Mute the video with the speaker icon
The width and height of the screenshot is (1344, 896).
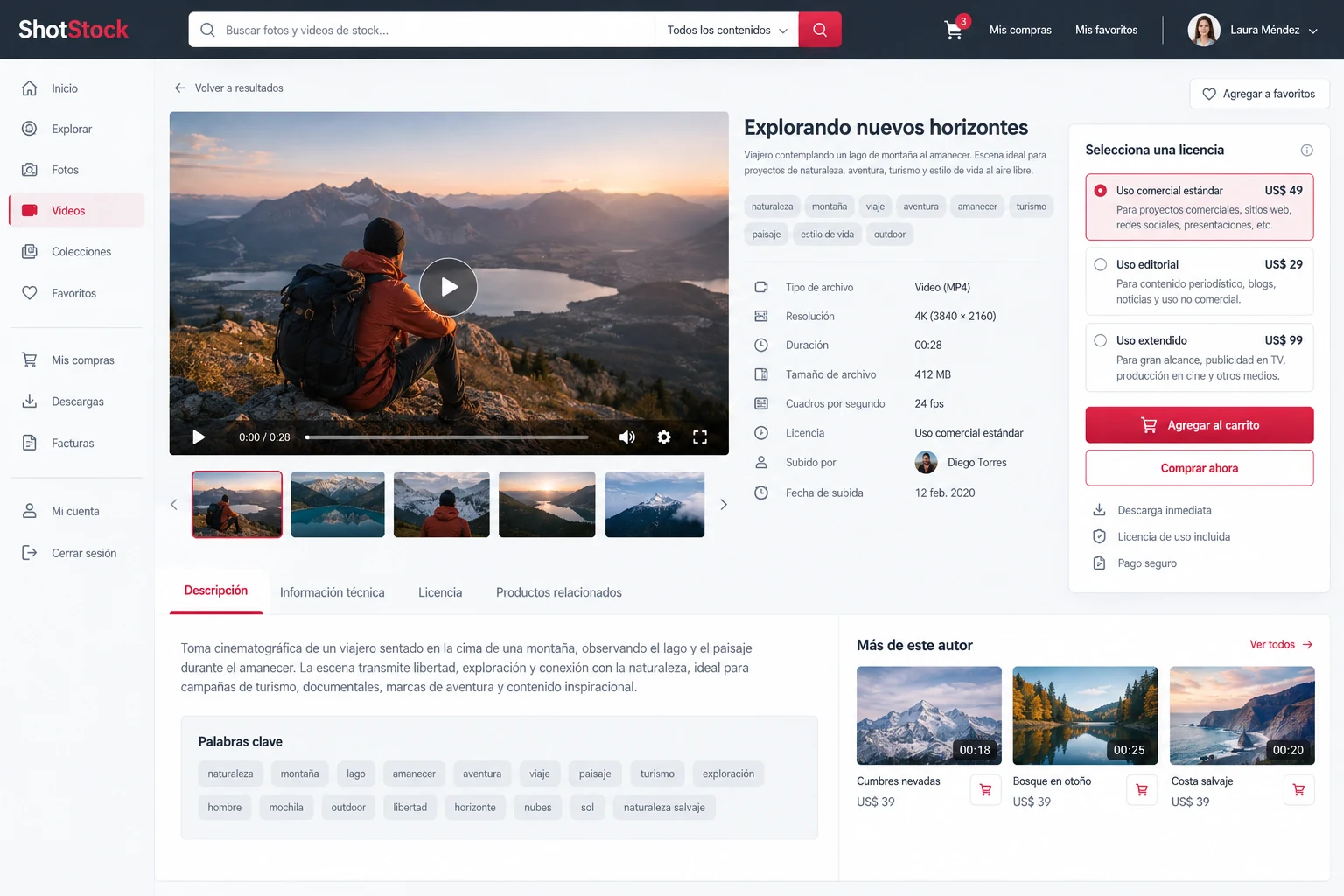[x=627, y=437]
